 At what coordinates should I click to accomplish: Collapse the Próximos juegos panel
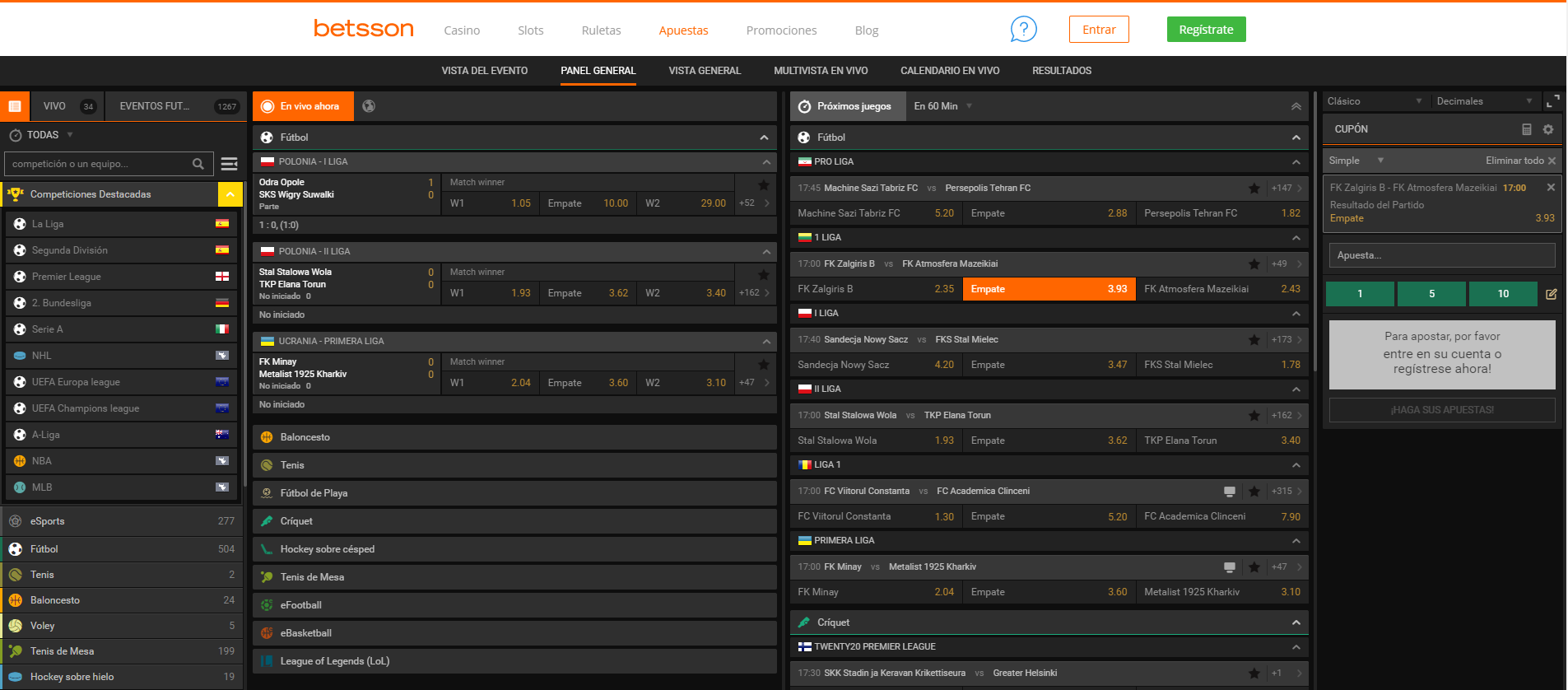pos(1296,106)
